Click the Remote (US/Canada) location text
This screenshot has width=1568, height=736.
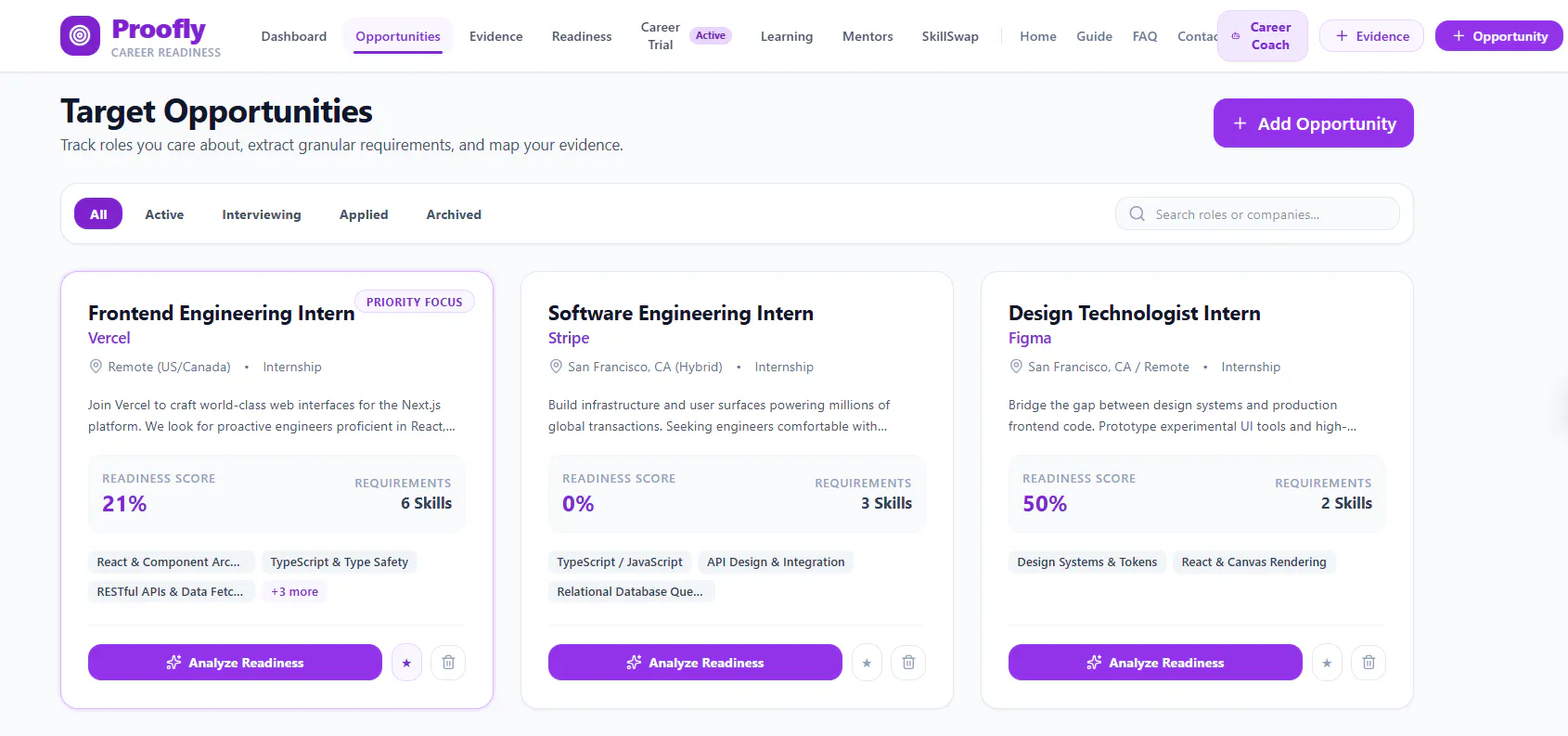(x=169, y=367)
